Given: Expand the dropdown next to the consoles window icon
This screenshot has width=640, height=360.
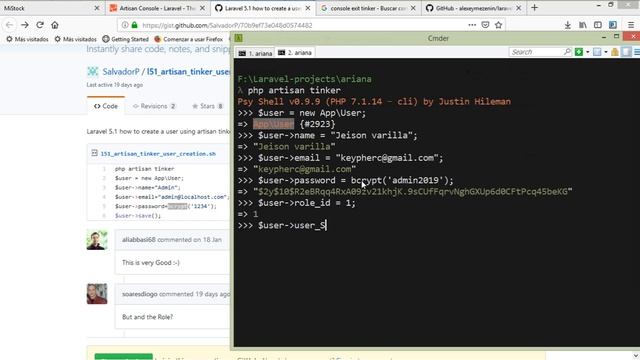Looking at the screenshot, I should tap(606, 52).
